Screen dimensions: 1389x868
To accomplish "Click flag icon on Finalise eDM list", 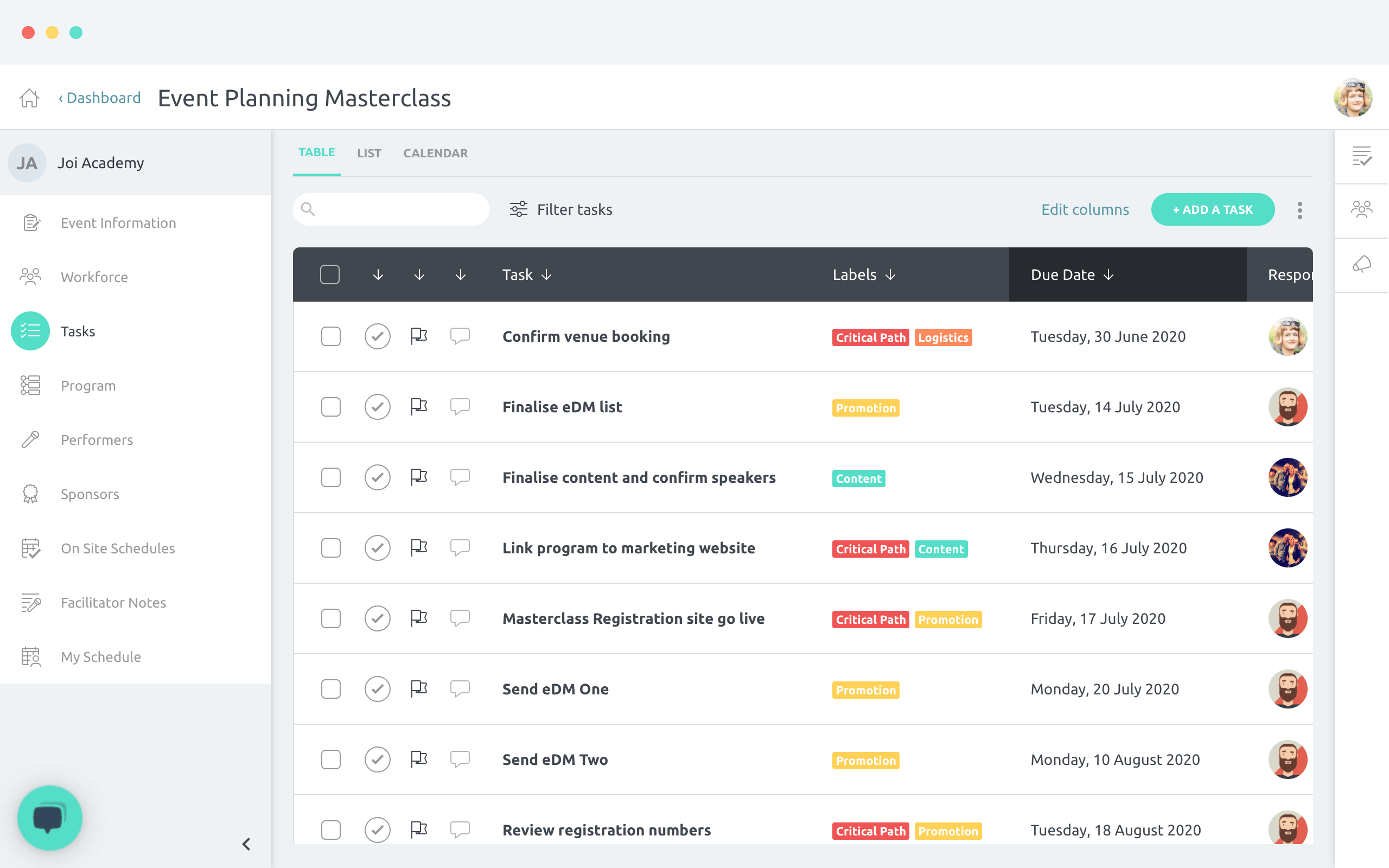I will click(x=419, y=406).
